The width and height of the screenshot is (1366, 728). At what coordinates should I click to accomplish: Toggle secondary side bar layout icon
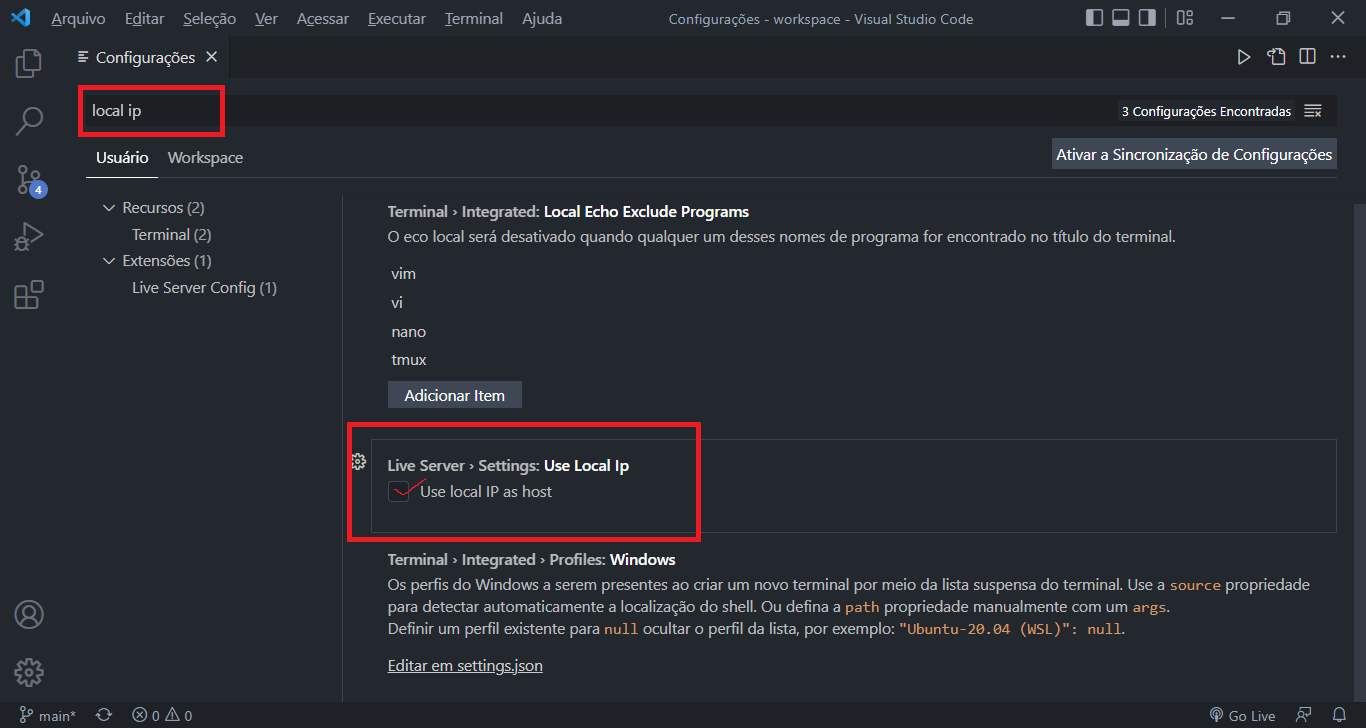1148,18
